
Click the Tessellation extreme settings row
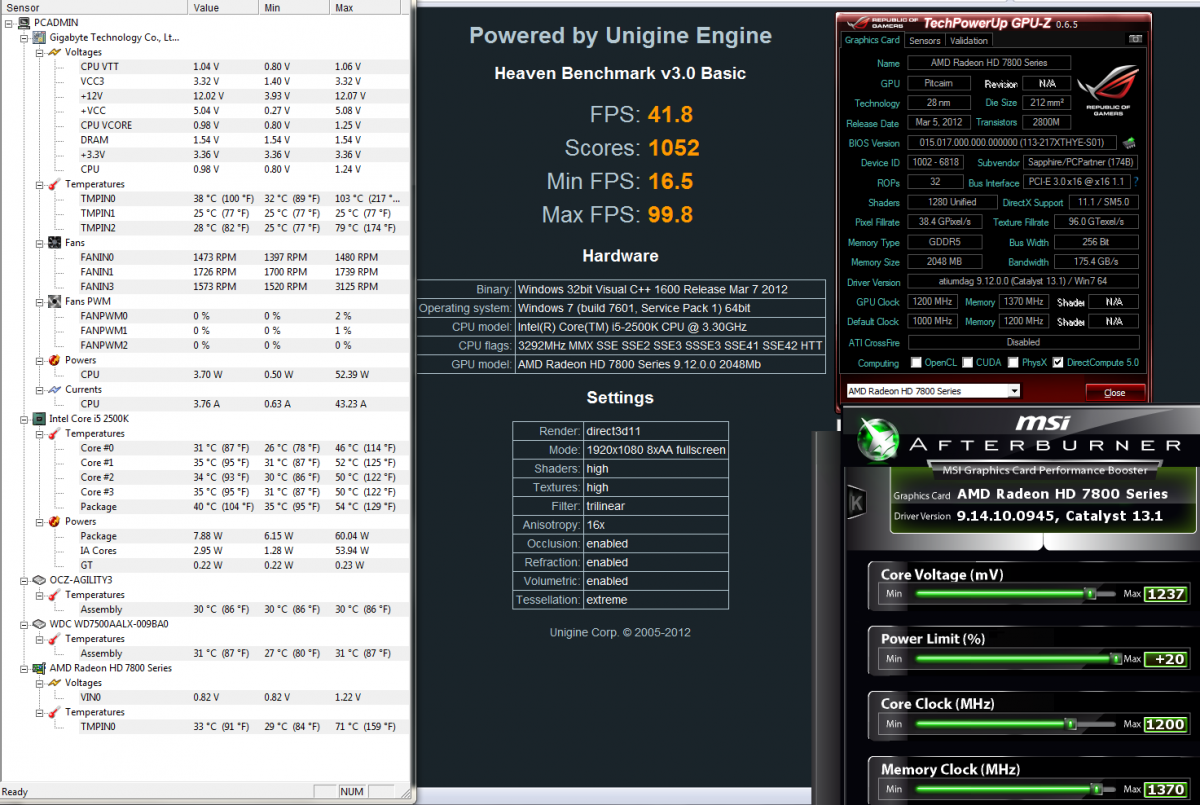pos(620,600)
